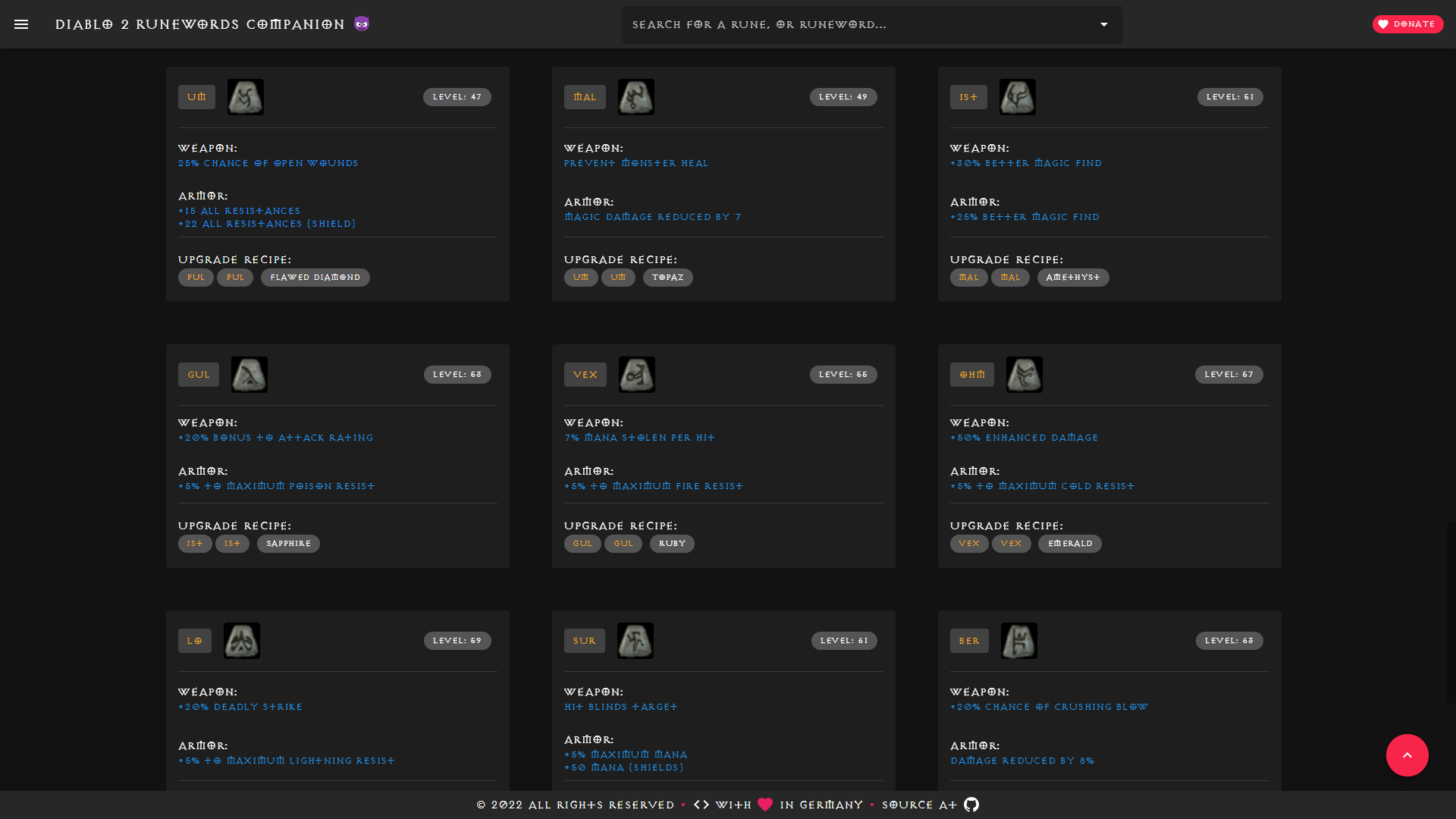Click '+30% Better Magic Find' text
The width and height of the screenshot is (1456, 819).
(x=1026, y=163)
